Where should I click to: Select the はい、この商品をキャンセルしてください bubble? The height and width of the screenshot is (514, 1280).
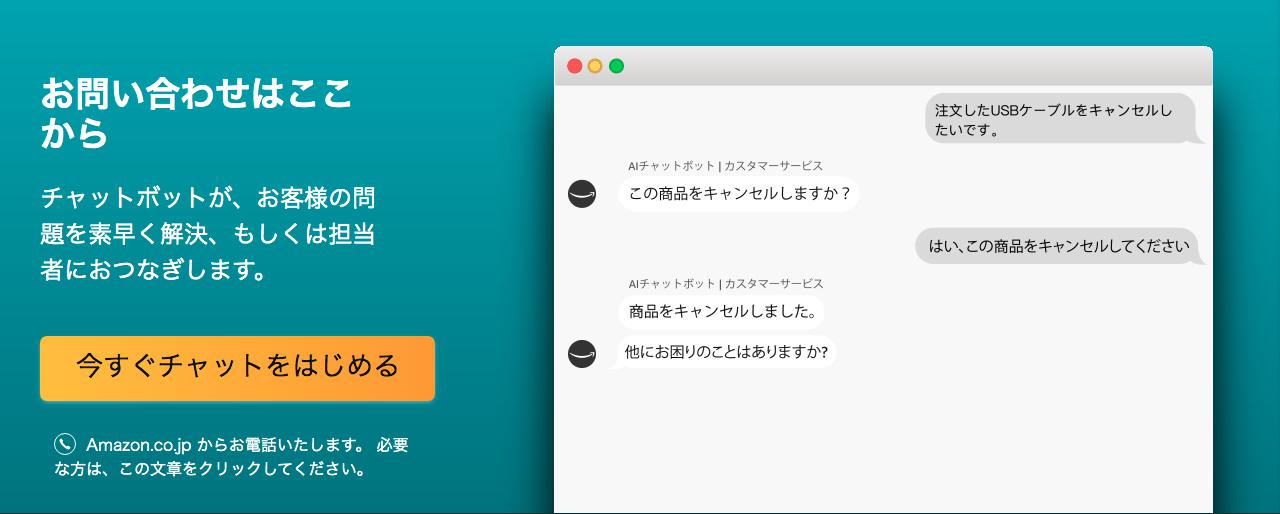[1058, 246]
